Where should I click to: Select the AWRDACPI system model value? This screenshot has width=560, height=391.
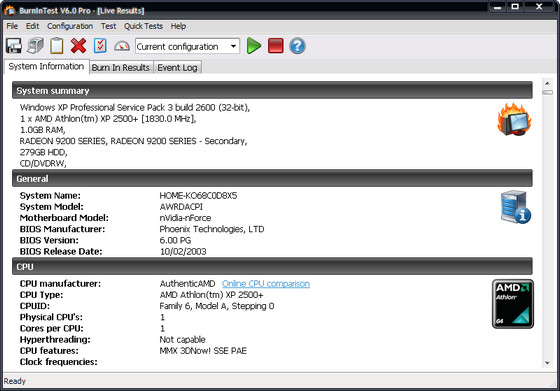point(181,207)
